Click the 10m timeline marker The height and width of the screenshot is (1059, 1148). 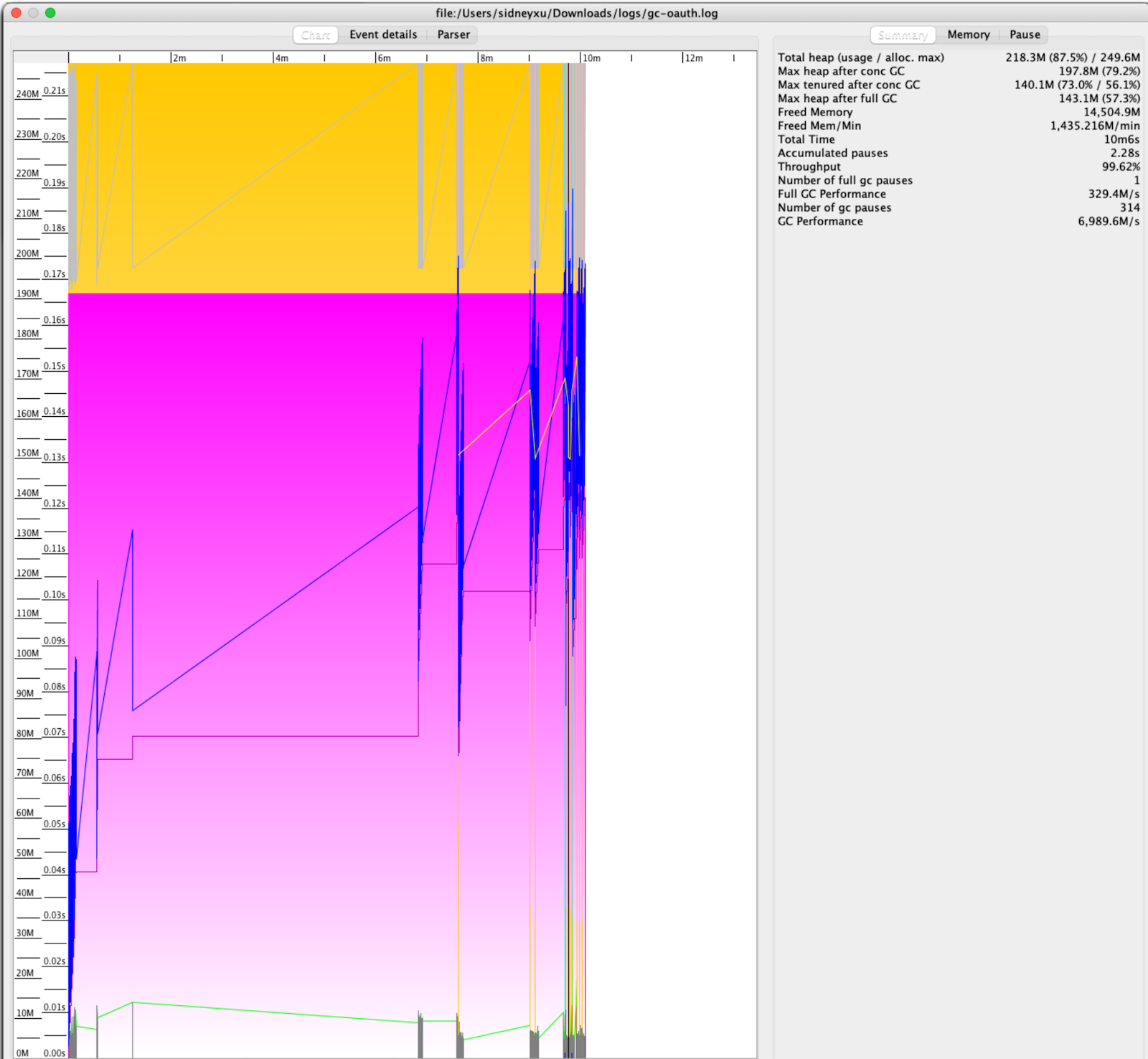pos(591,58)
